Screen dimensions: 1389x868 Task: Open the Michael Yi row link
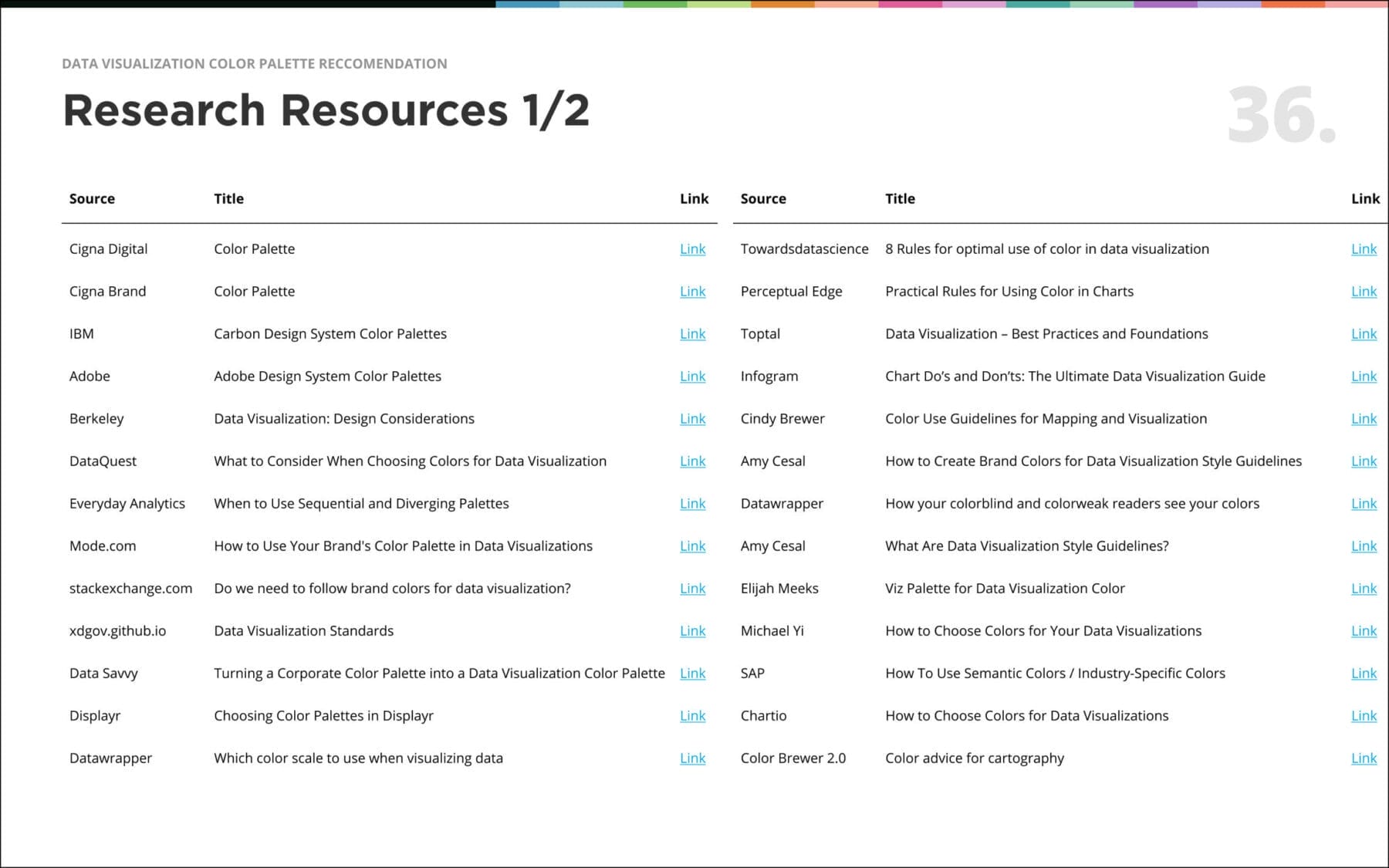pyautogui.click(x=1364, y=631)
